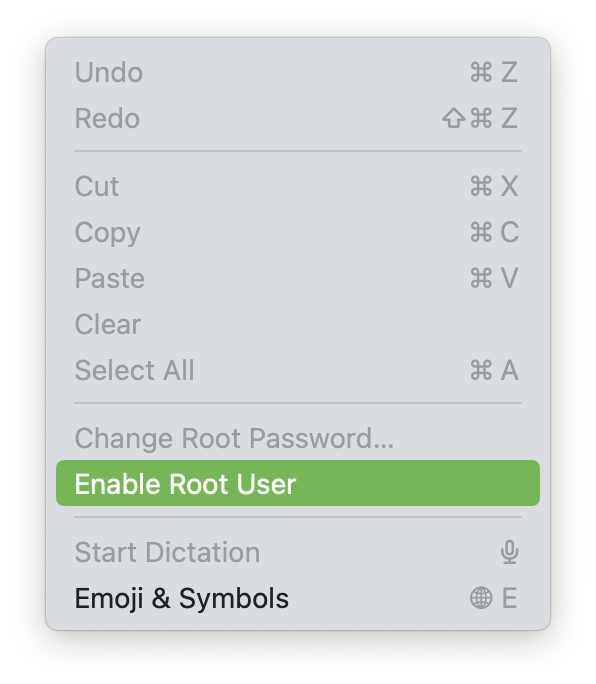Choose Cut from the context menu
Image resolution: width=596 pixels, height=684 pixels.
tap(298, 186)
